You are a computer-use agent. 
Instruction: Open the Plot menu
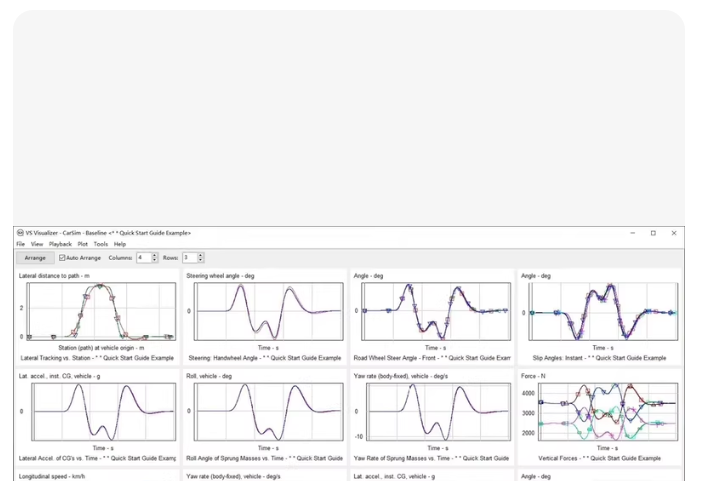83,244
